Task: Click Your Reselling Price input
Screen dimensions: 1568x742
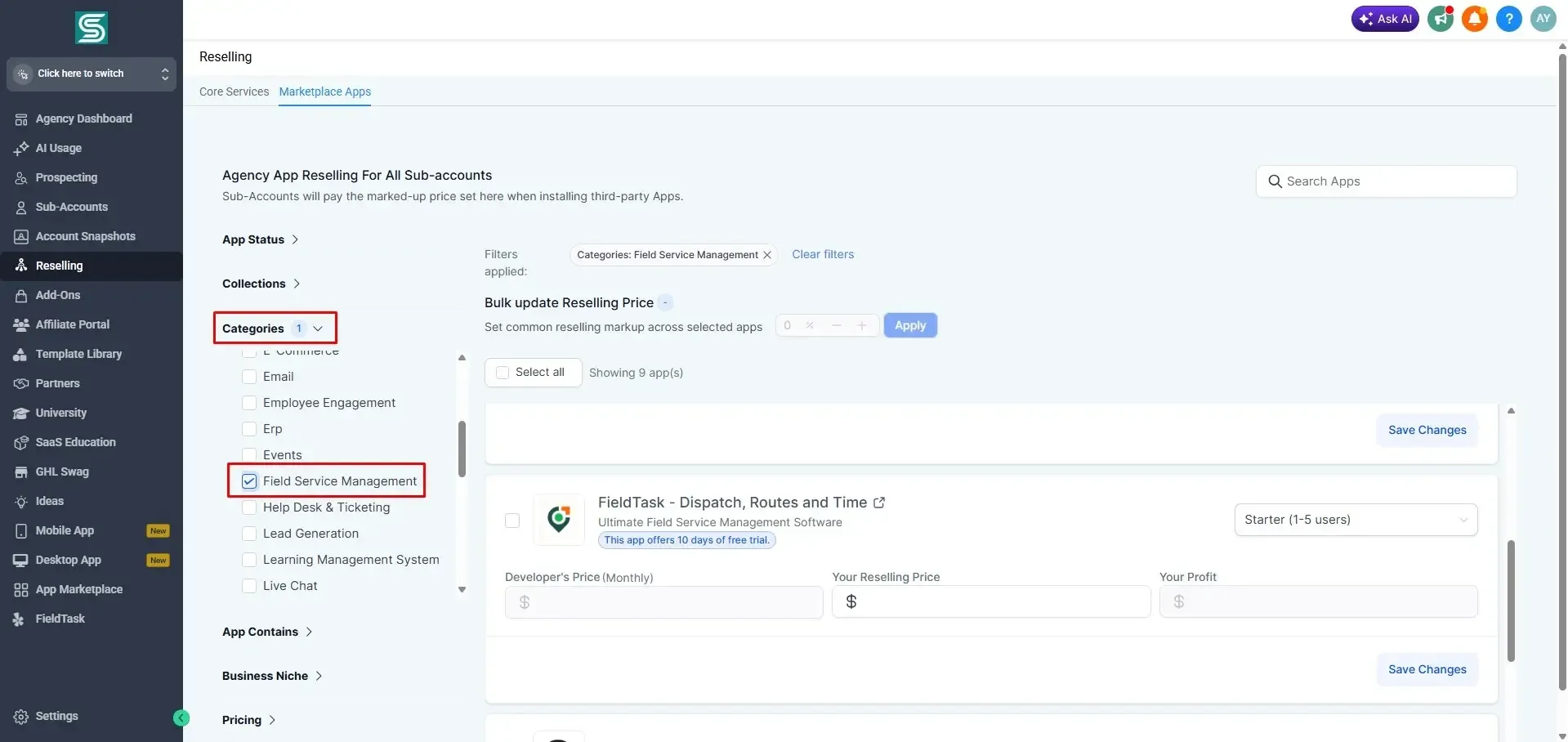Action: tap(991, 601)
